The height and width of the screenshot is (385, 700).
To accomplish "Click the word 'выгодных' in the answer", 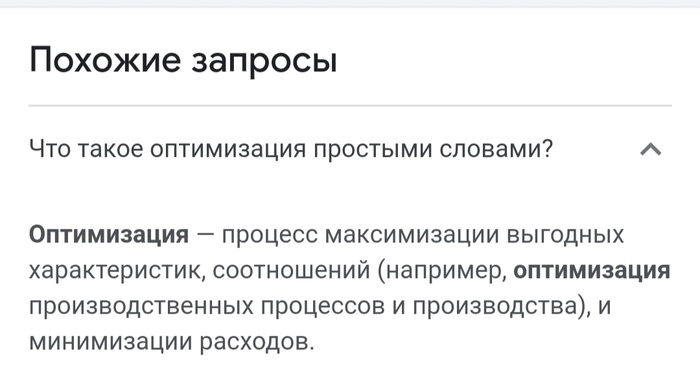I will (565, 235).
